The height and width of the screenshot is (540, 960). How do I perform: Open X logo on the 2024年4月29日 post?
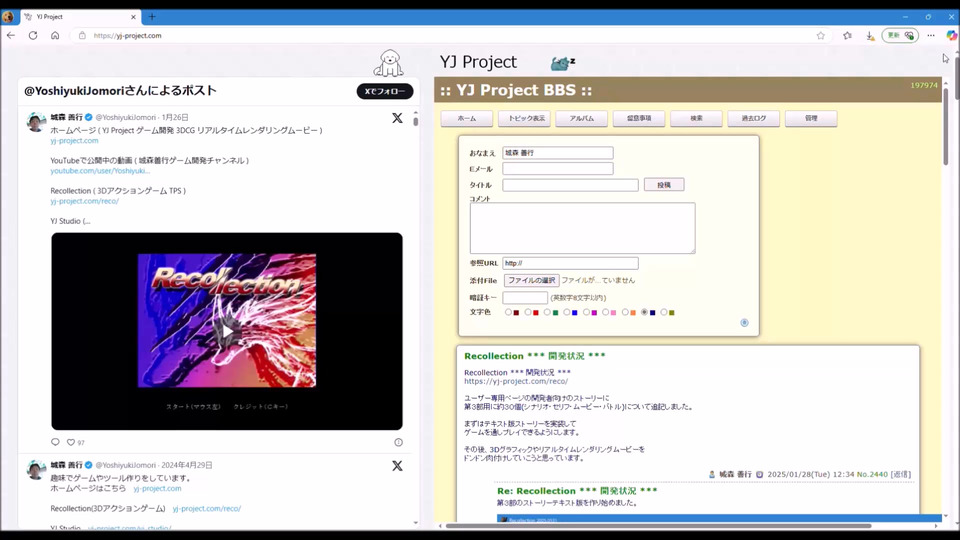pyautogui.click(x=397, y=466)
